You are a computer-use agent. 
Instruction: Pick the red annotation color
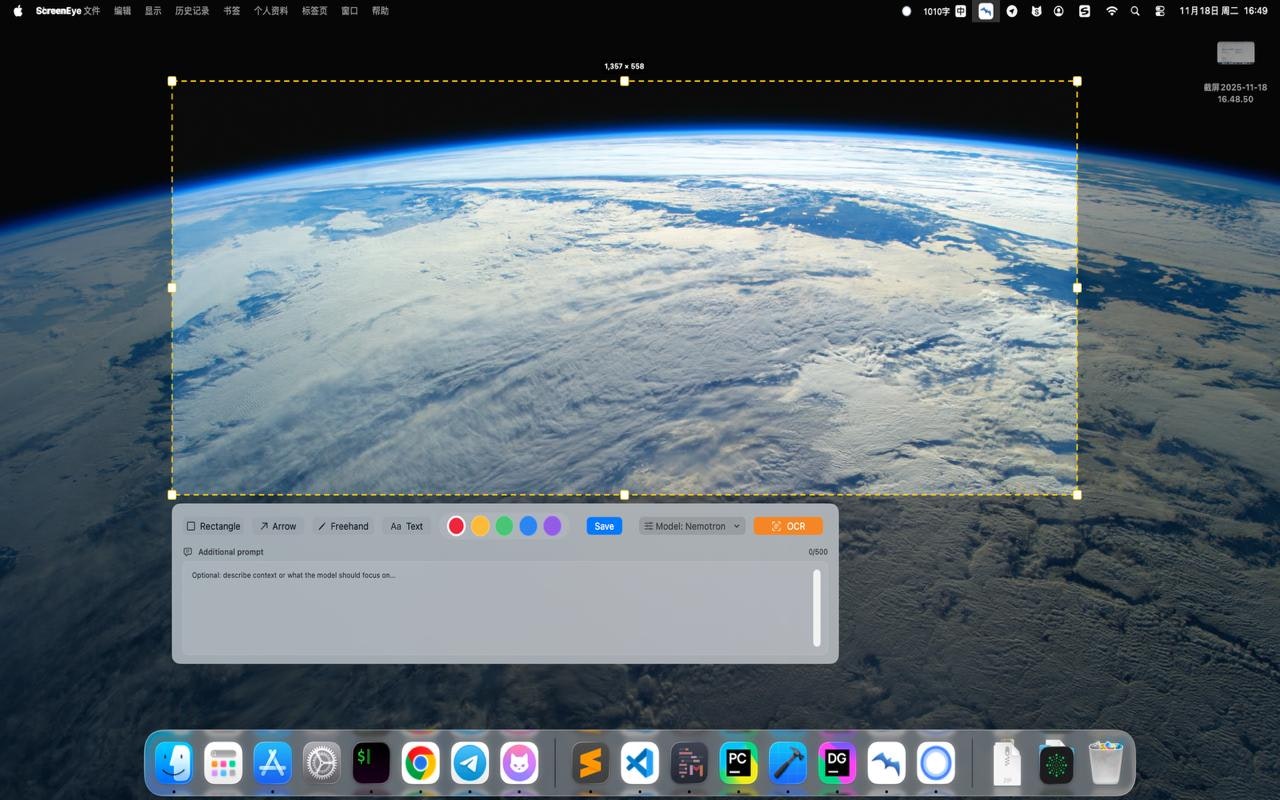(x=456, y=525)
